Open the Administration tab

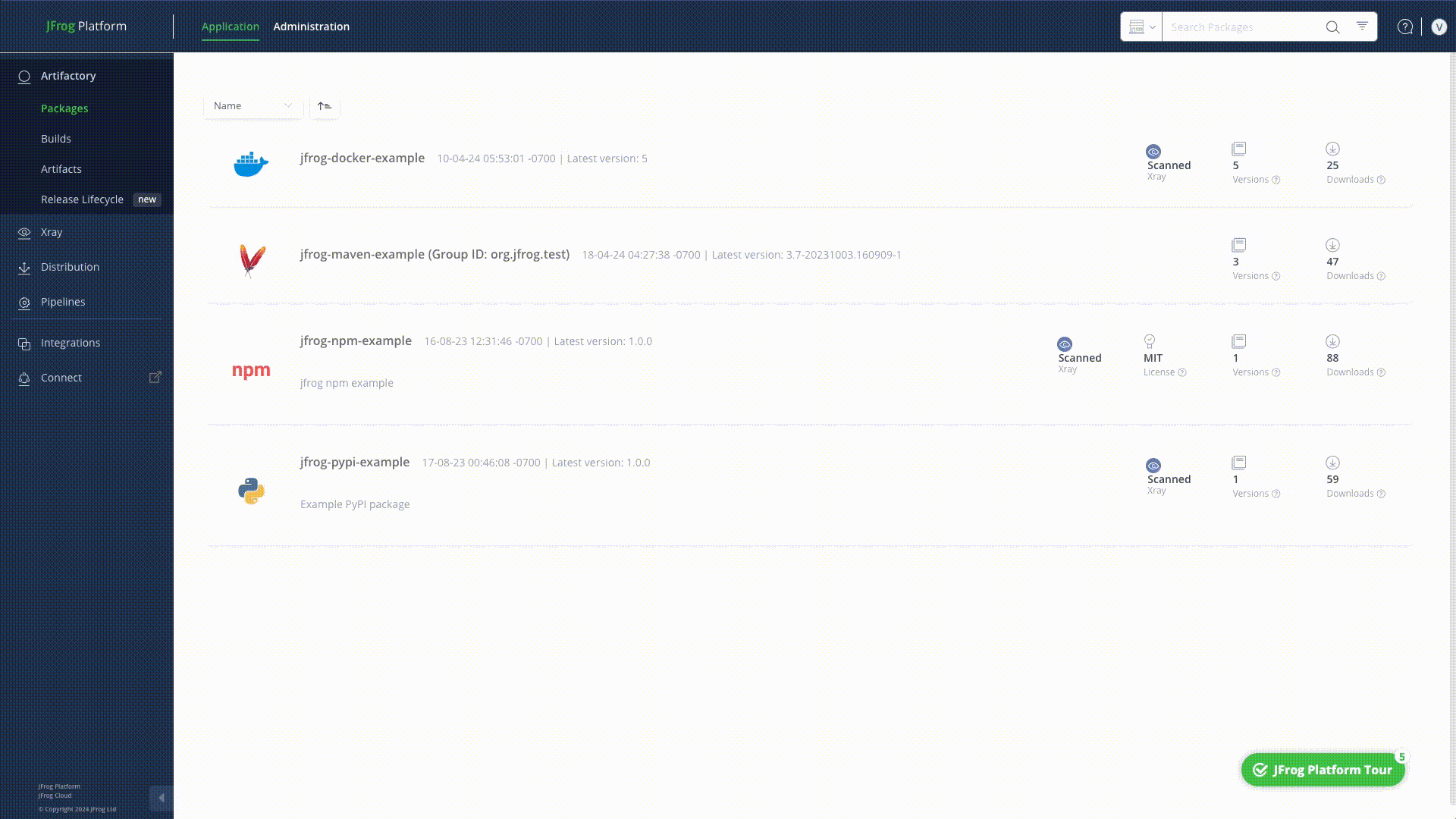pyautogui.click(x=311, y=27)
